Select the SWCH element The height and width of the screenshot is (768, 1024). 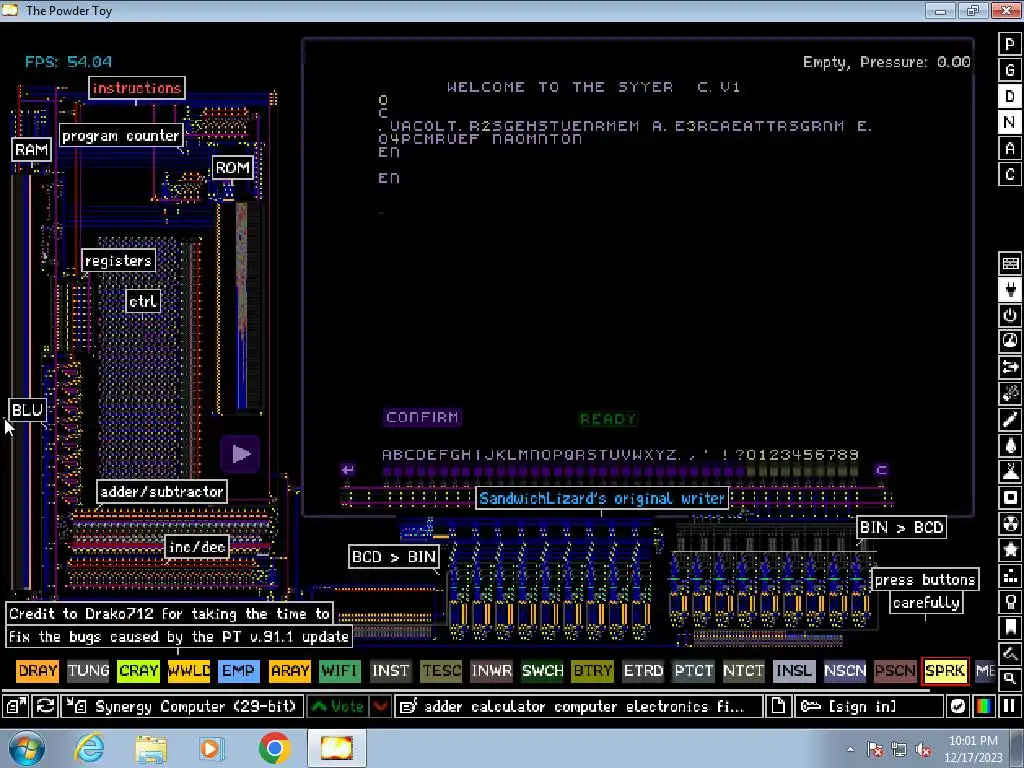[x=542, y=671]
